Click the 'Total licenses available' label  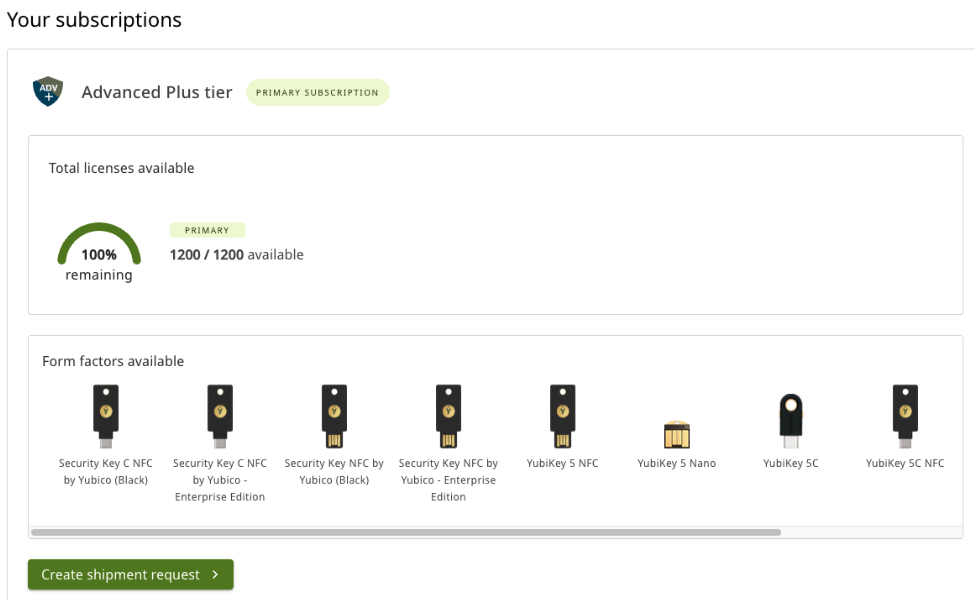[x=122, y=168]
